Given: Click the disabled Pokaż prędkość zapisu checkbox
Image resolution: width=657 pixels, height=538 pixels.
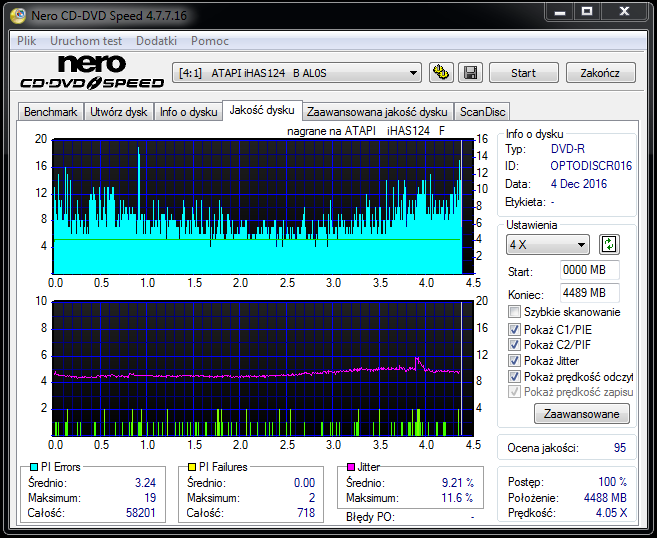Looking at the screenshot, I should point(514,392).
